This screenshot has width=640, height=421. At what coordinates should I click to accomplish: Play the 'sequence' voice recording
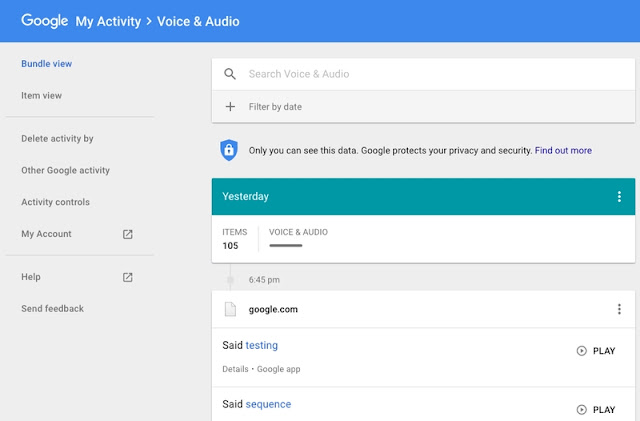coord(596,410)
